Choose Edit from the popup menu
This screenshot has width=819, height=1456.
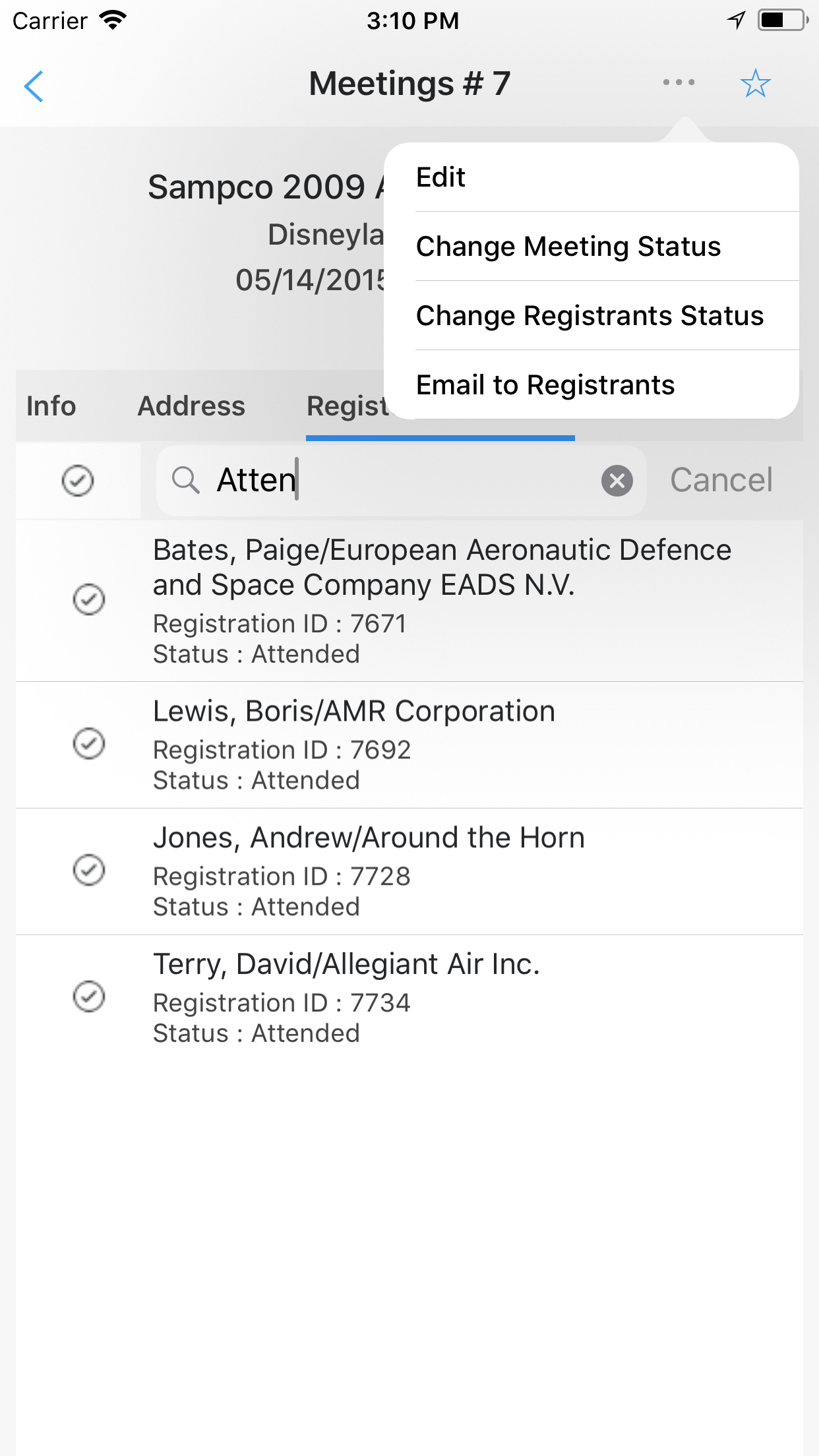click(x=440, y=177)
